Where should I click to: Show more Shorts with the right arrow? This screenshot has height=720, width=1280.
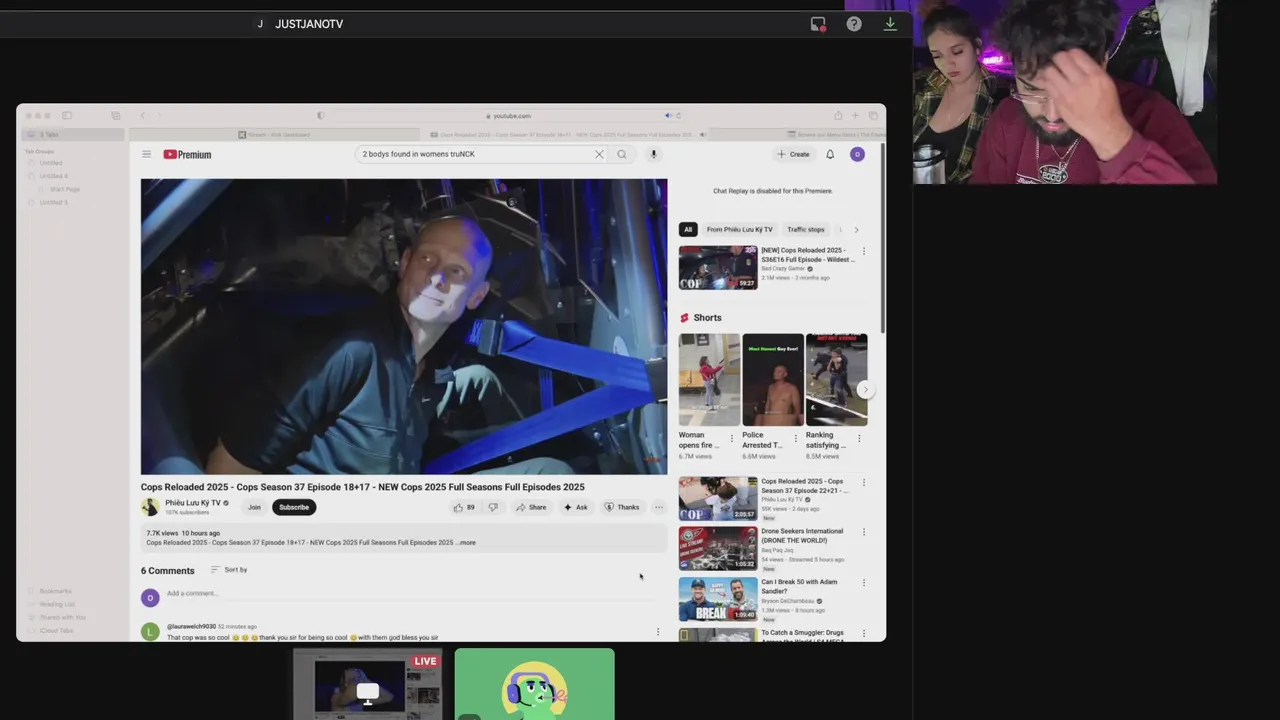pyautogui.click(x=866, y=390)
